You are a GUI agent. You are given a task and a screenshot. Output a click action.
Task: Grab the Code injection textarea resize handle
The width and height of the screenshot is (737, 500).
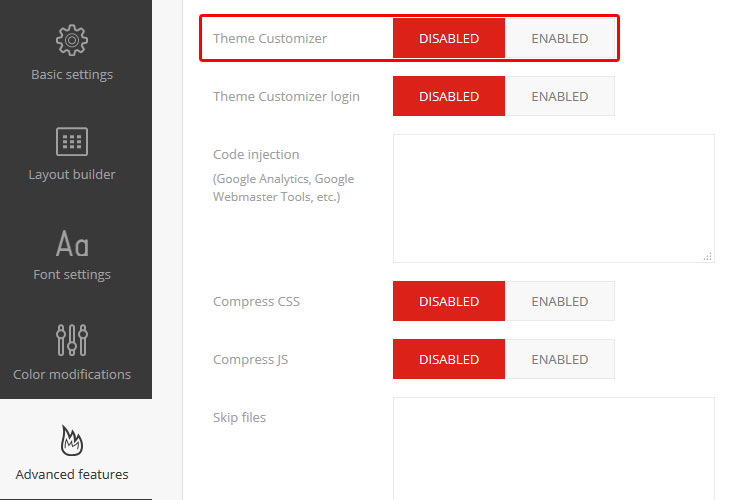pyautogui.click(x=708, y=256)
